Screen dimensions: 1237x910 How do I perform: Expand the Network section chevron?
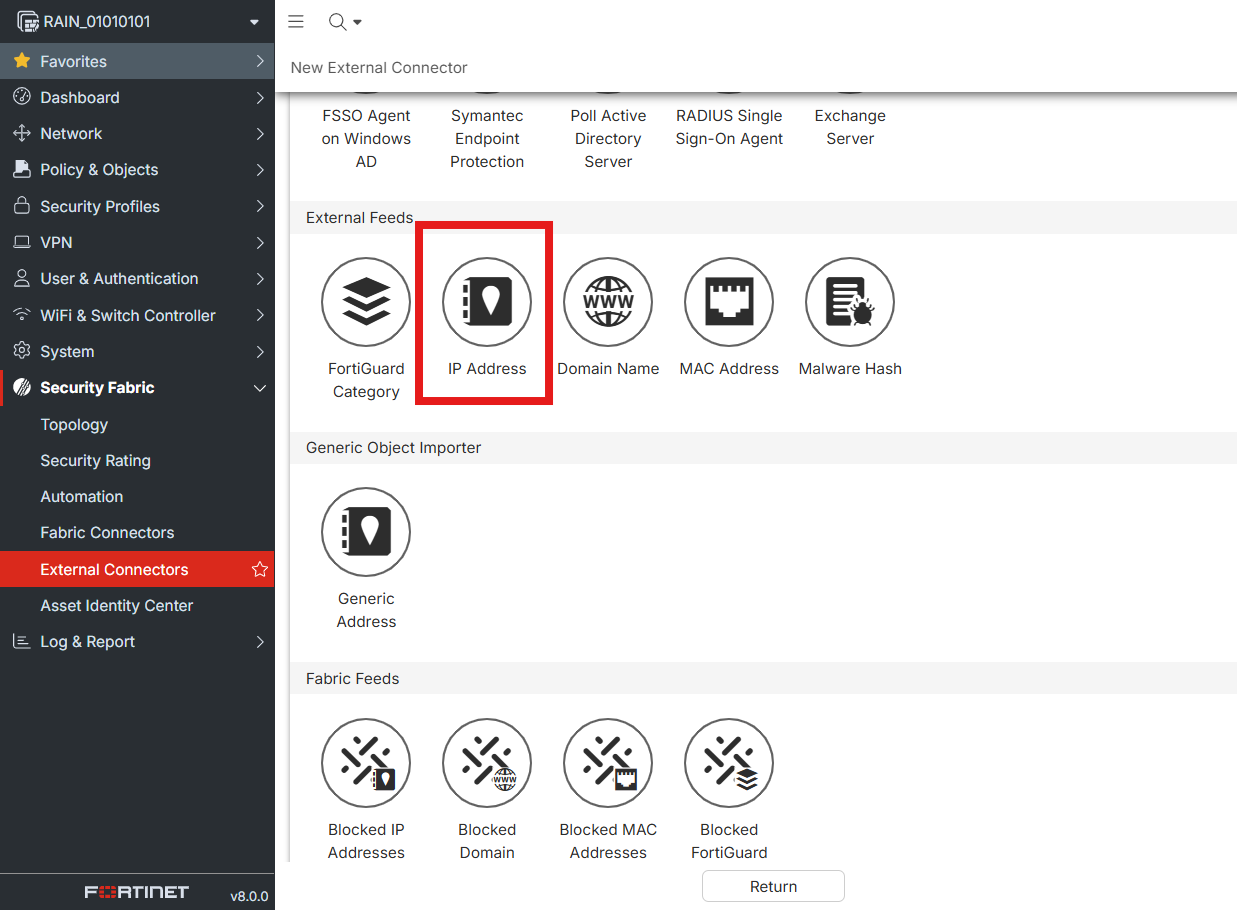pyautogui.click(x=260, y=134)
